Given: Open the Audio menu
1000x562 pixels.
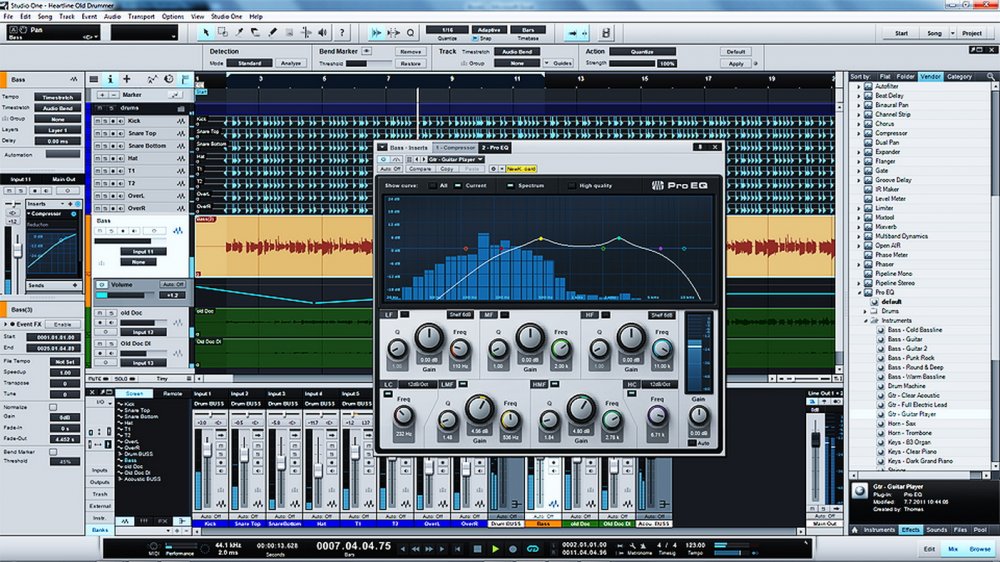Looking at the screenshot, I should (112, 17).
